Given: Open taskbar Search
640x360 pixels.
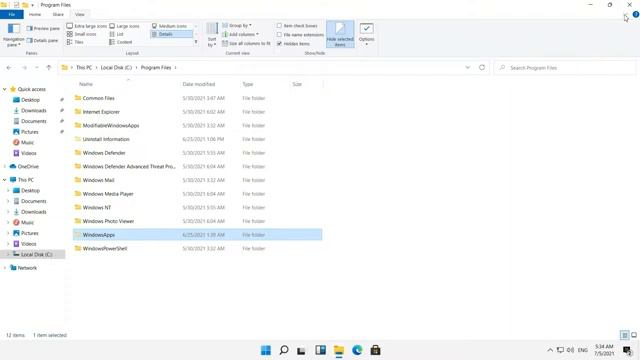Looking at the screenshot, I should tap(284, 350).
